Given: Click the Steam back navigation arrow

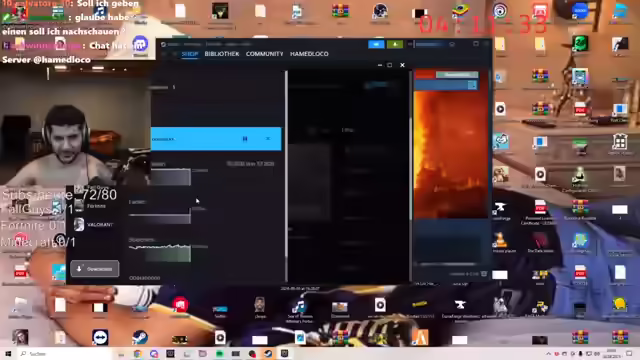Looking at the screenshot, I should (165, 54).
